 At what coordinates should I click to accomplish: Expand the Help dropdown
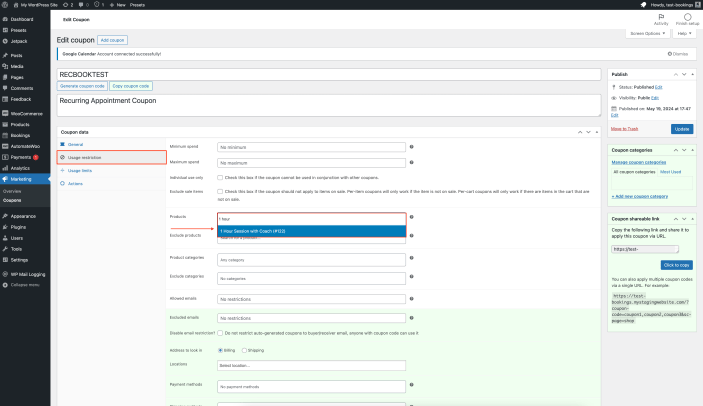[x=684, y=34]
